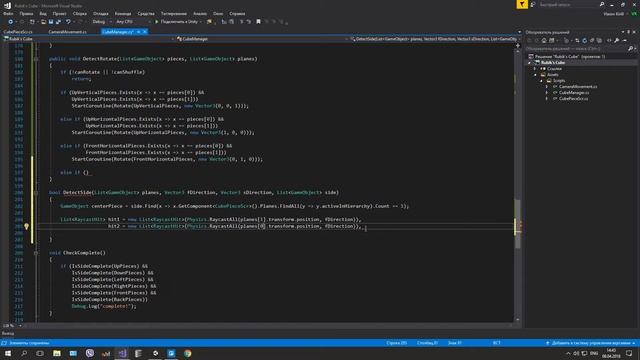Open the Debug configuration dropdown
The width and height of the screenshot is (640, 360).
point(101,22)
